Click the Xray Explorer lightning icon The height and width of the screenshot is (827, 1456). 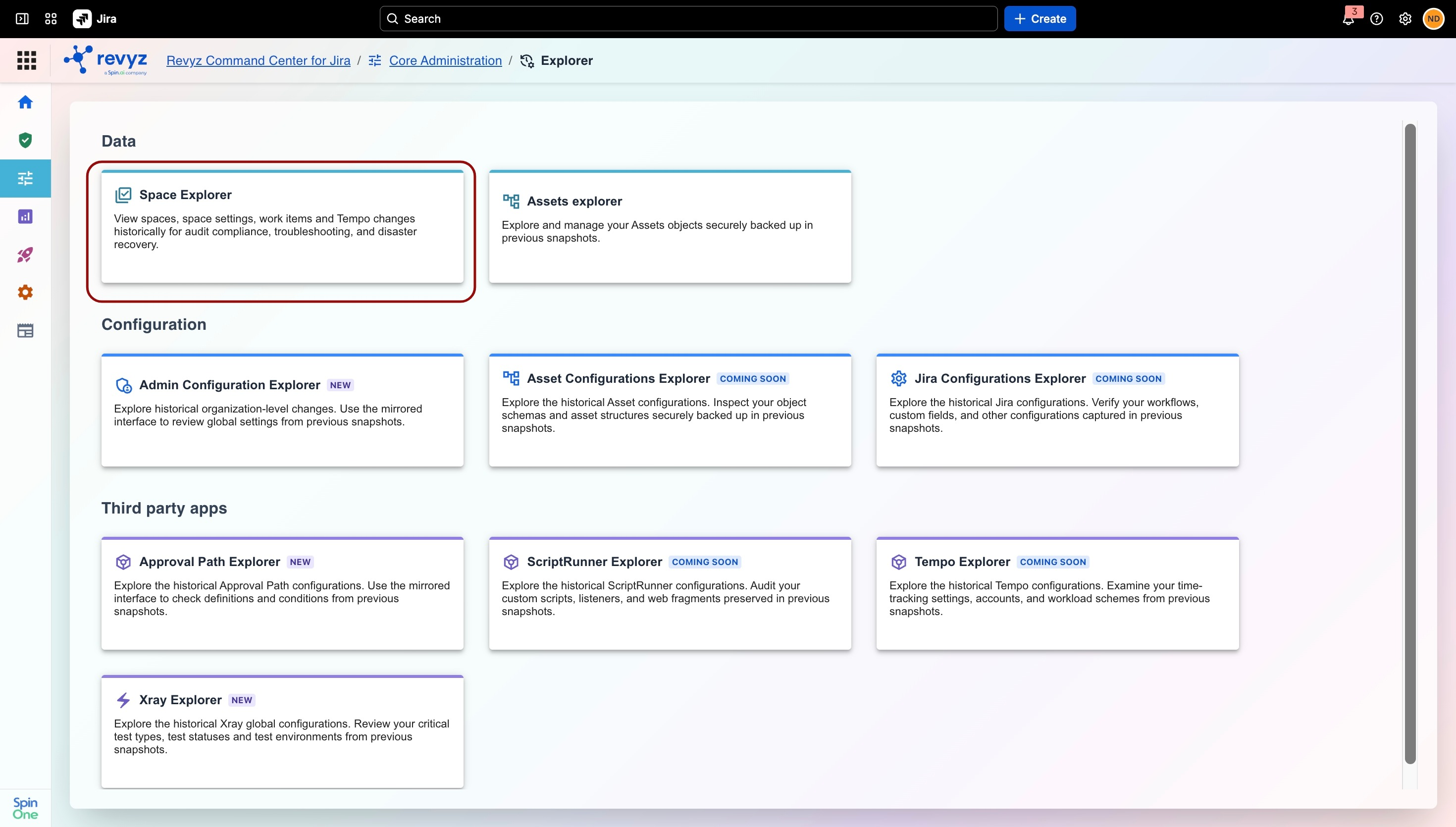tap(123, 700)
